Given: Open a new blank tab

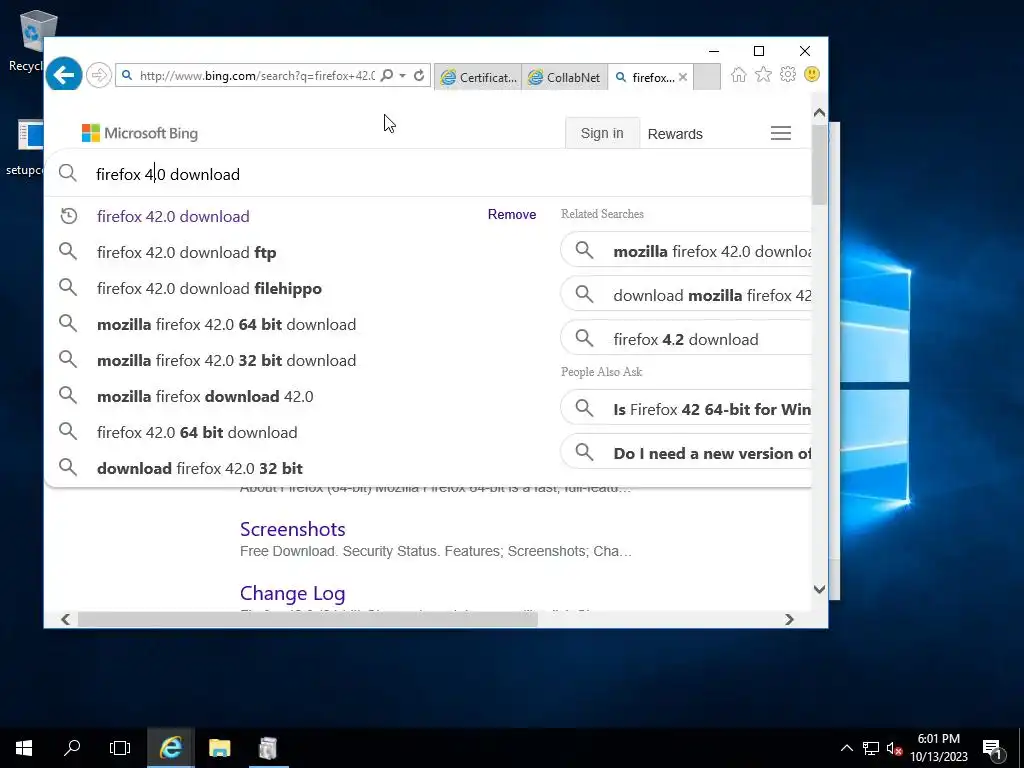Looking at the screenshot, I should click(x=707, y=77).
